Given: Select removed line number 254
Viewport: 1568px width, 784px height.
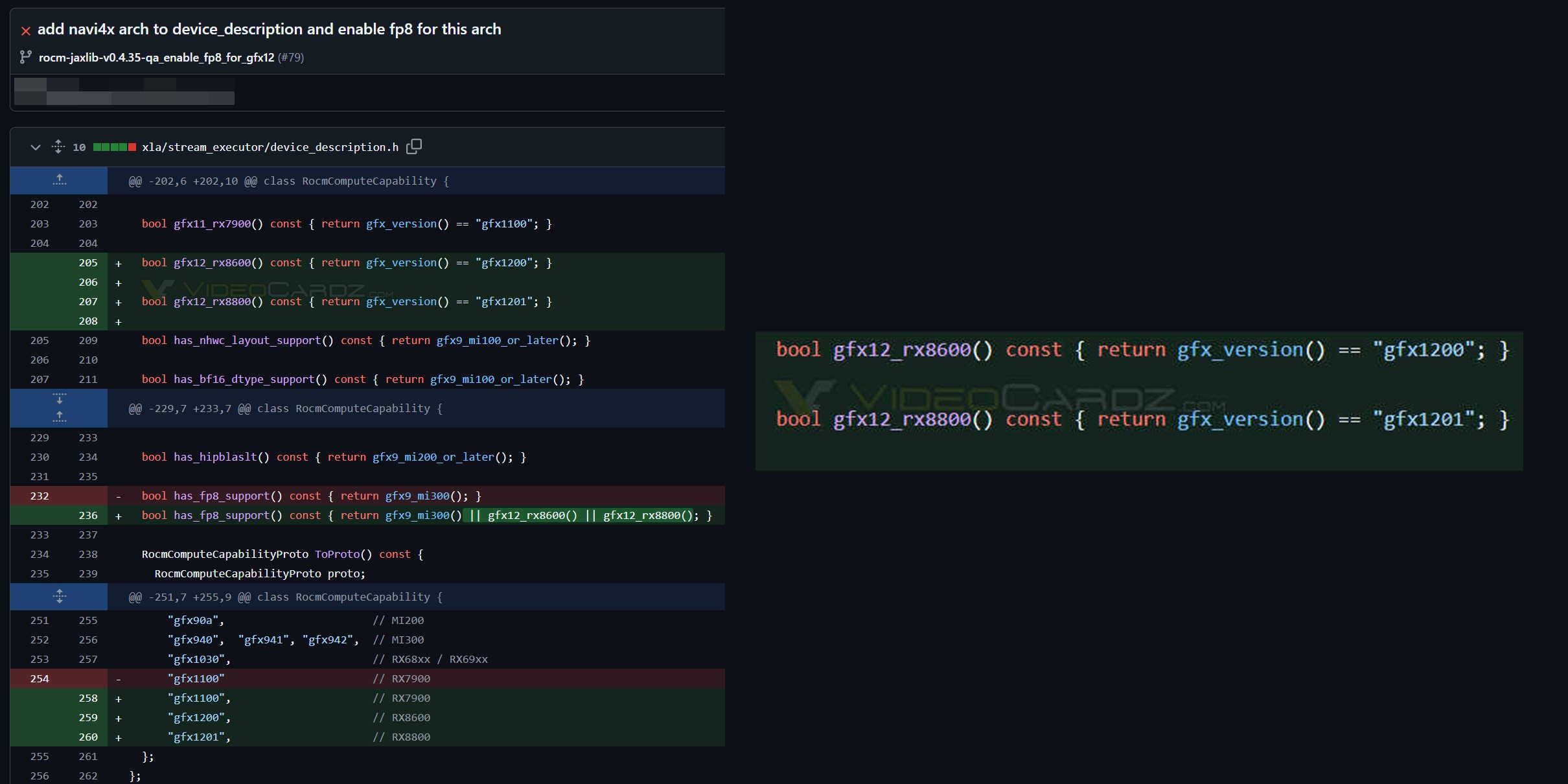Looking at the screenshot, I should point(40,678).
